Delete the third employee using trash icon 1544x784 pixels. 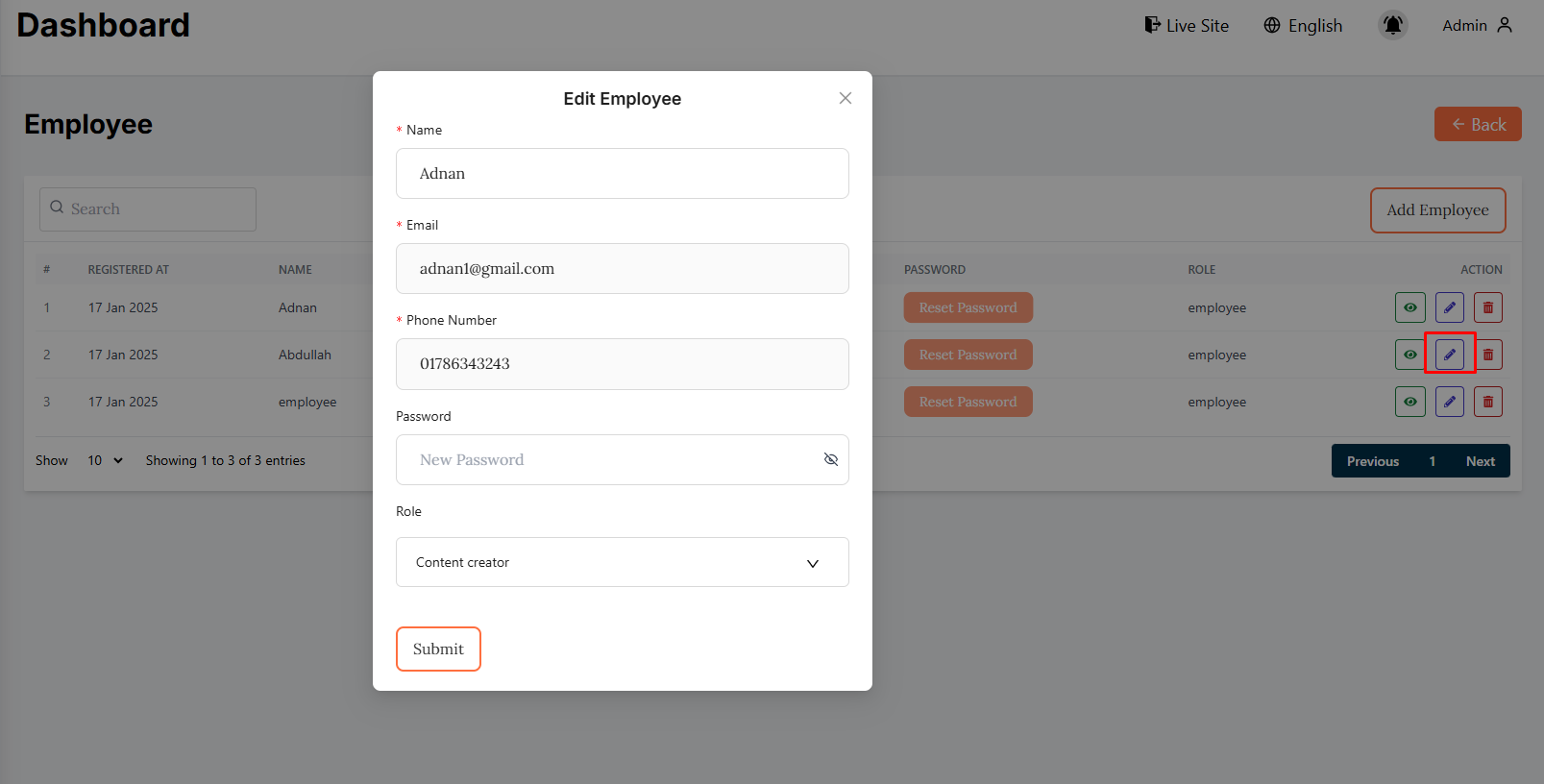1488,402
